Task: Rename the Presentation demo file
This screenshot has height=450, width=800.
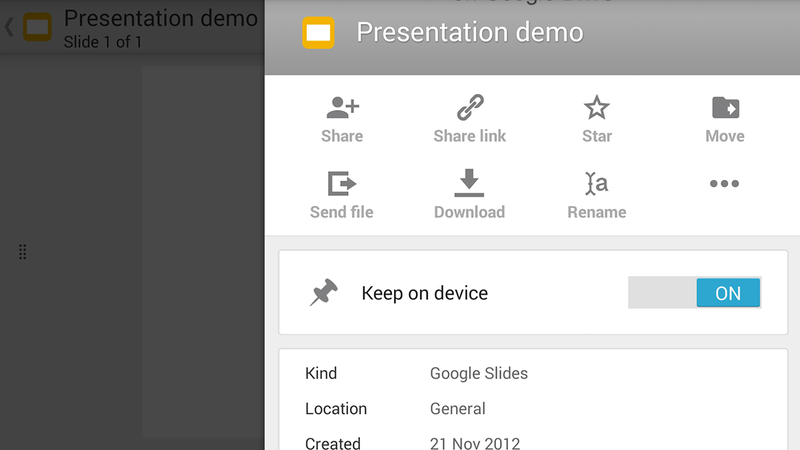Action: tap(596, 195)
